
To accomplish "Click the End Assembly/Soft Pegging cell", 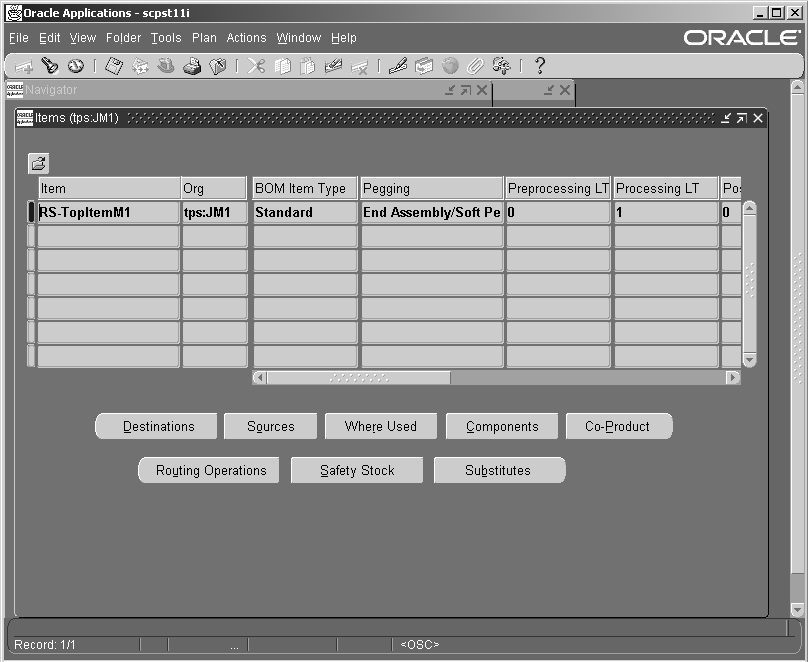I will (x=432, y=212).
